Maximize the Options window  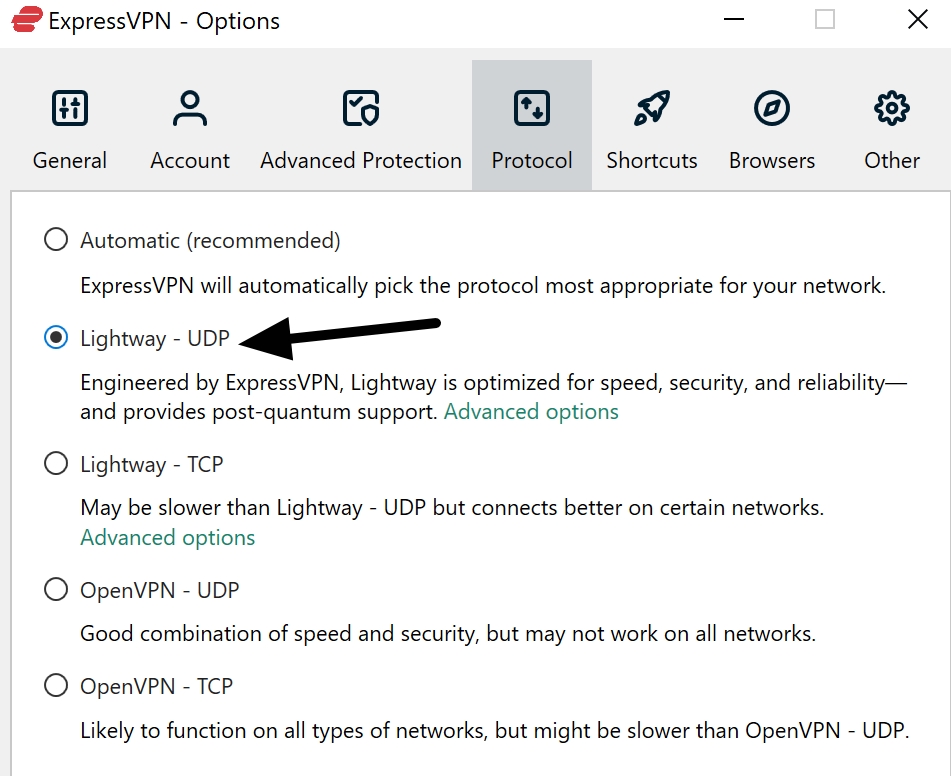click(x=823, y=19)
